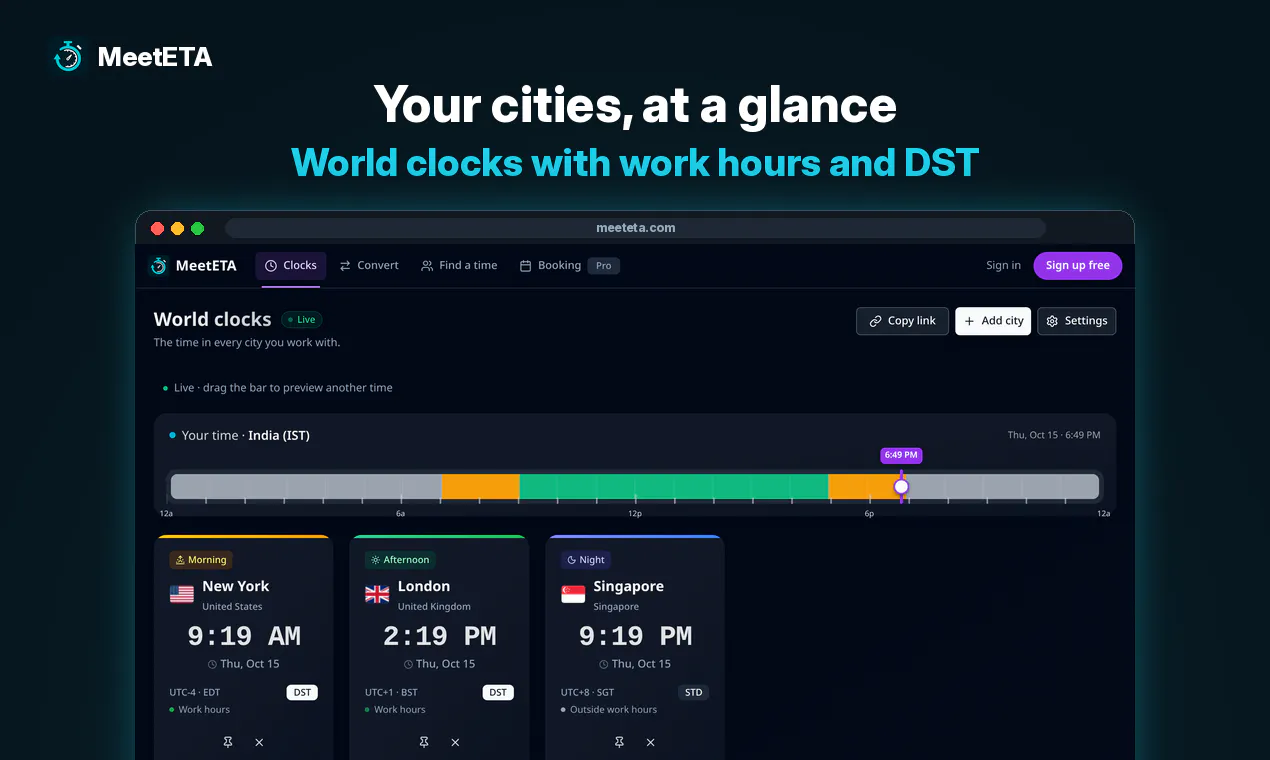
Task: Remove the London card with its X icon
Action: [x=455, y=742]
